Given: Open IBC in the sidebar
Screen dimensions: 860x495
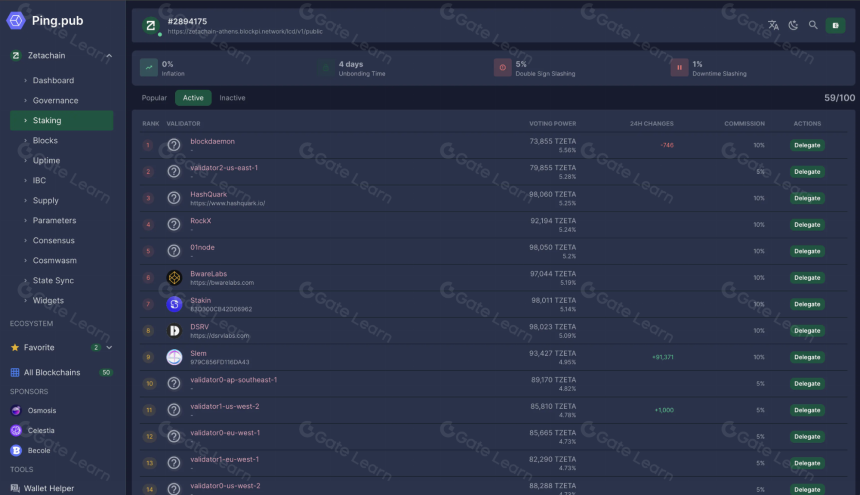Looking at the screenshot, I should point(39,180).
